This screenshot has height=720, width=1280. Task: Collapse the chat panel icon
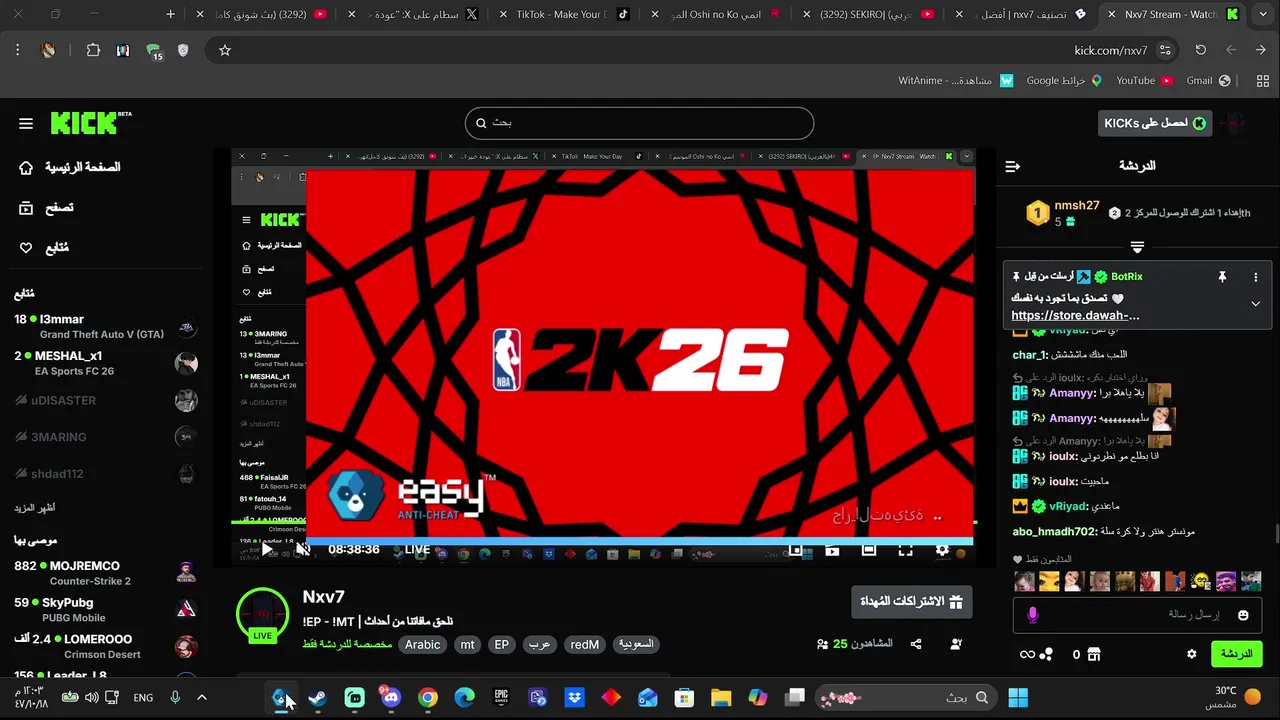1012,166
